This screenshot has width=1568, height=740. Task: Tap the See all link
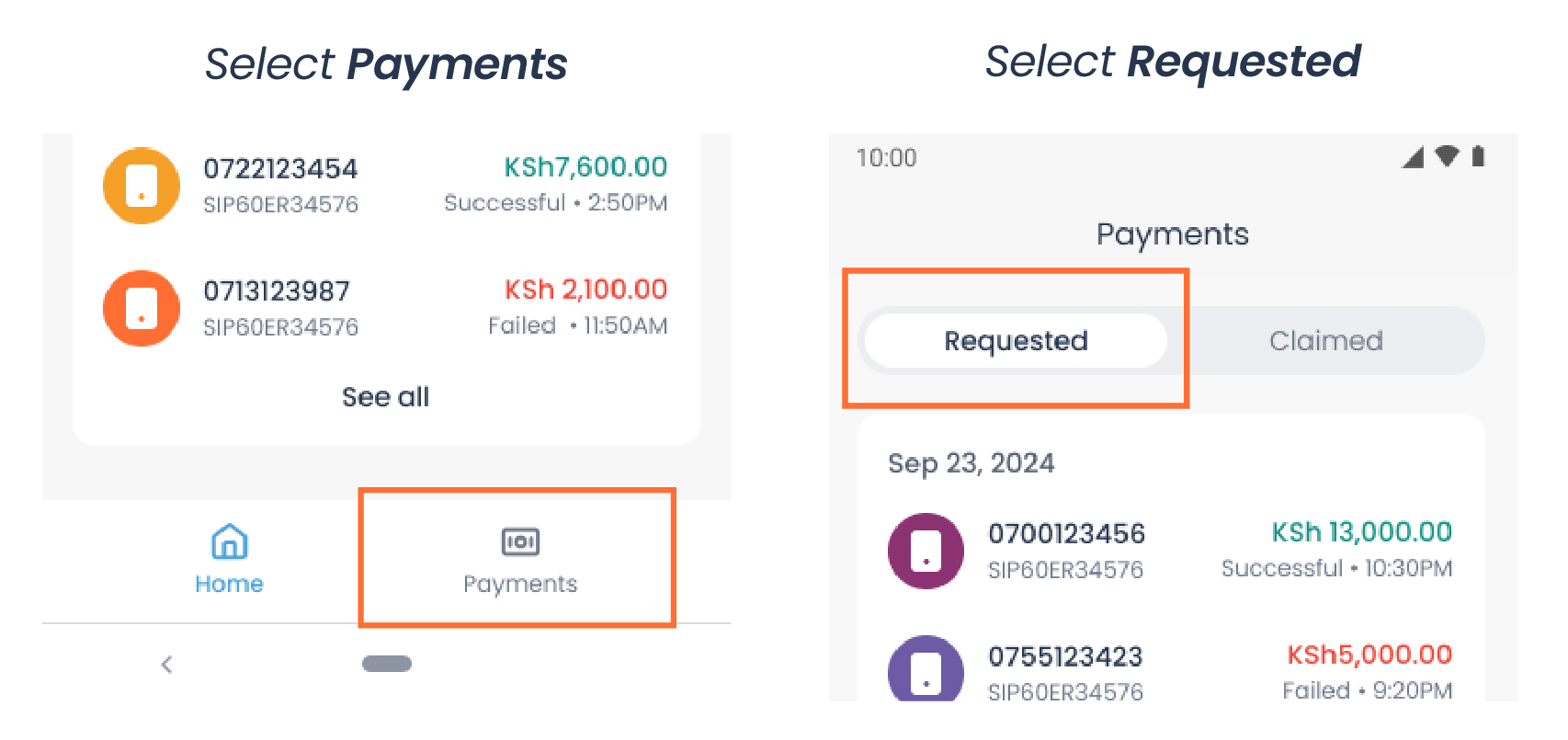tap(385, 396)
